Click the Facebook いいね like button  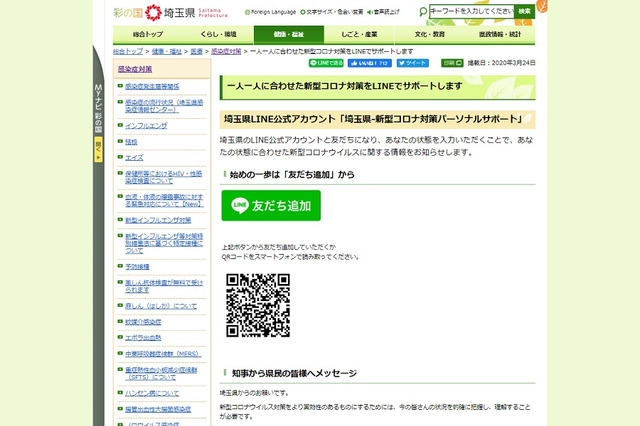coord(369,63)
